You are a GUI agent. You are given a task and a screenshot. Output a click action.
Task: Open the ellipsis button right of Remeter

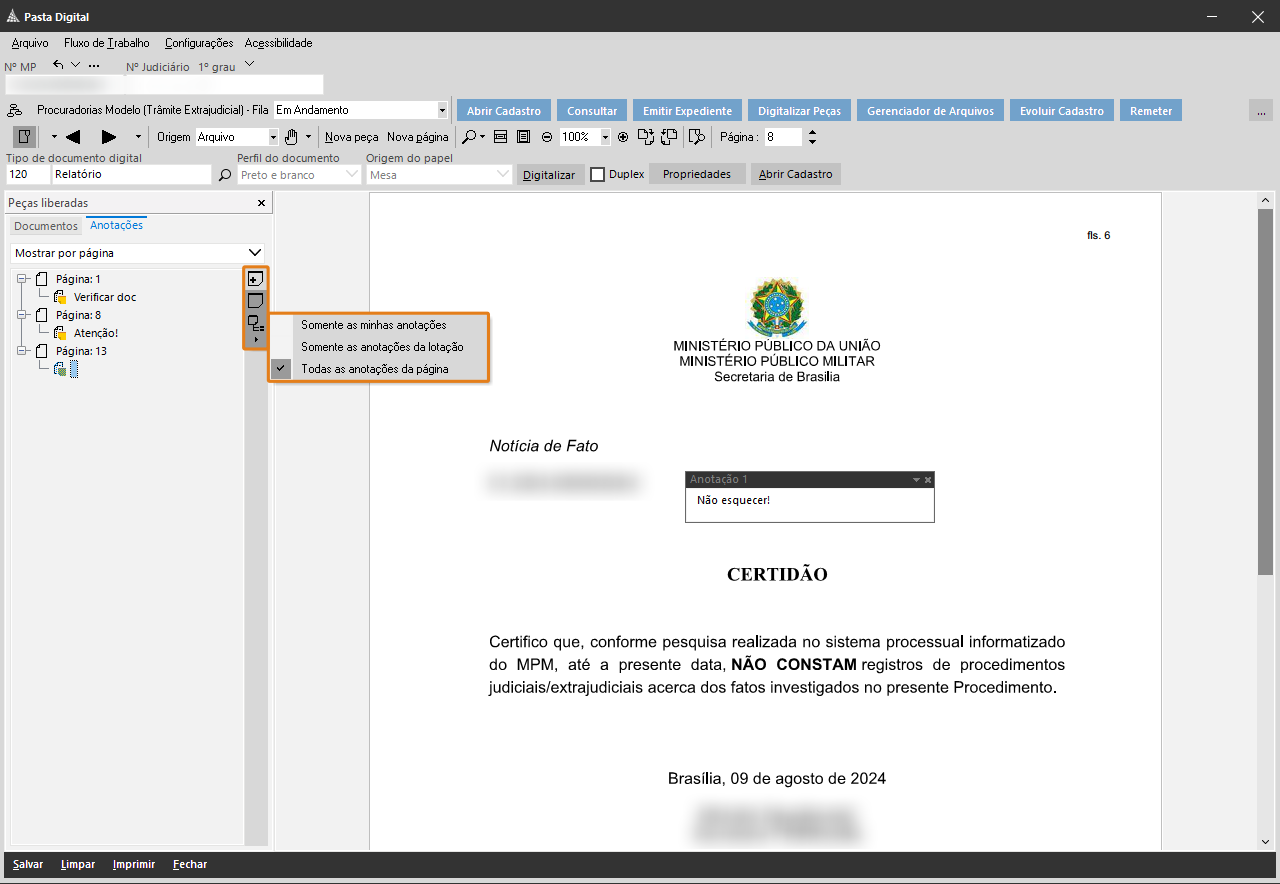point(1261,111)
